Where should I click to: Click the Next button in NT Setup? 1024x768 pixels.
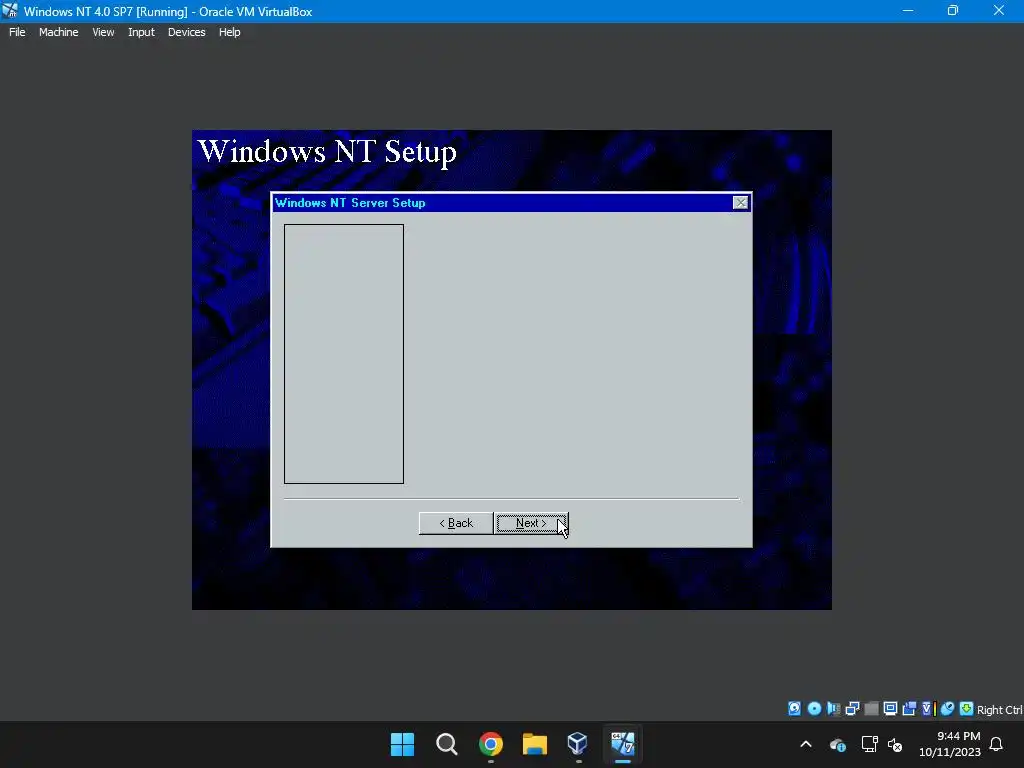tap(532, 523)
